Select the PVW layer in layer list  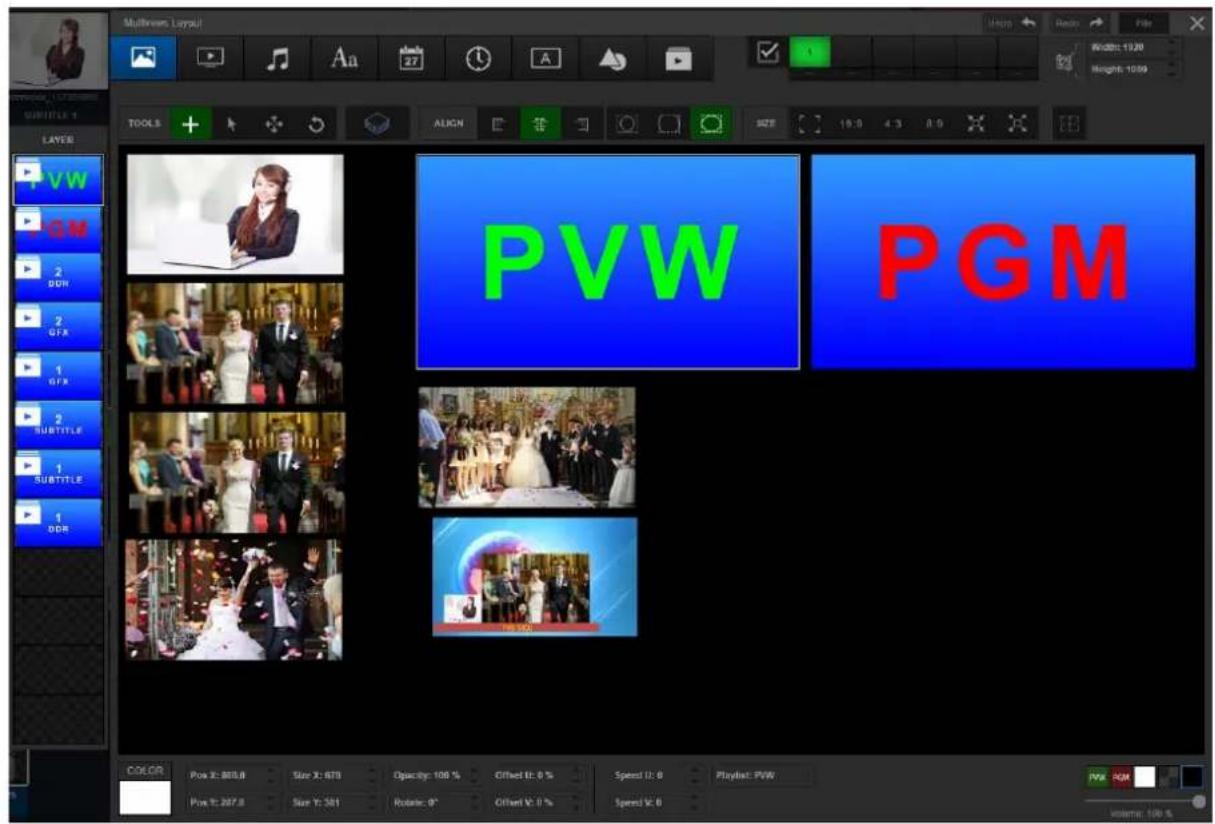(x=58, y=180)
